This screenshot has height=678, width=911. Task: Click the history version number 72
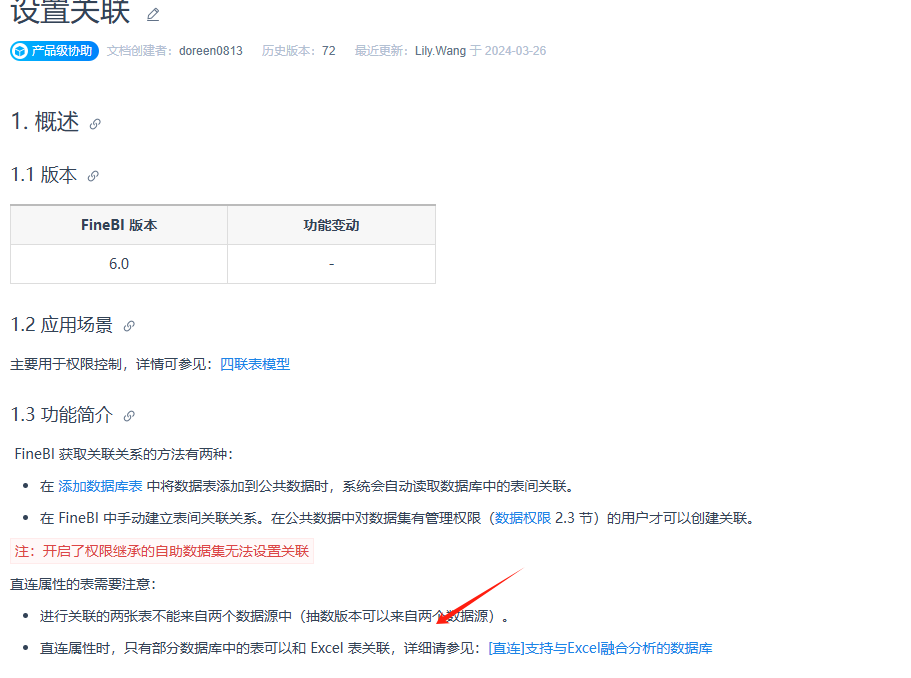coord(329,51)
